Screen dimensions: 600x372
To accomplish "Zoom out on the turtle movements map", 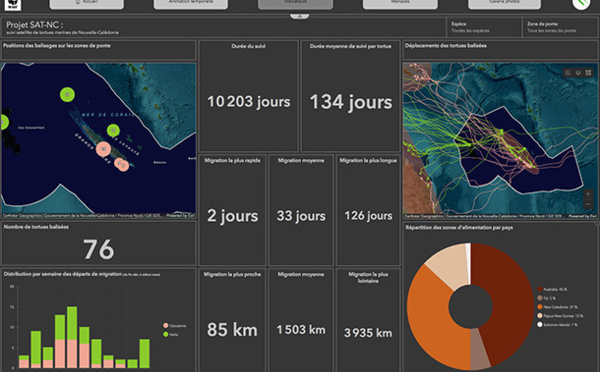I will click(x=588, y=205).
